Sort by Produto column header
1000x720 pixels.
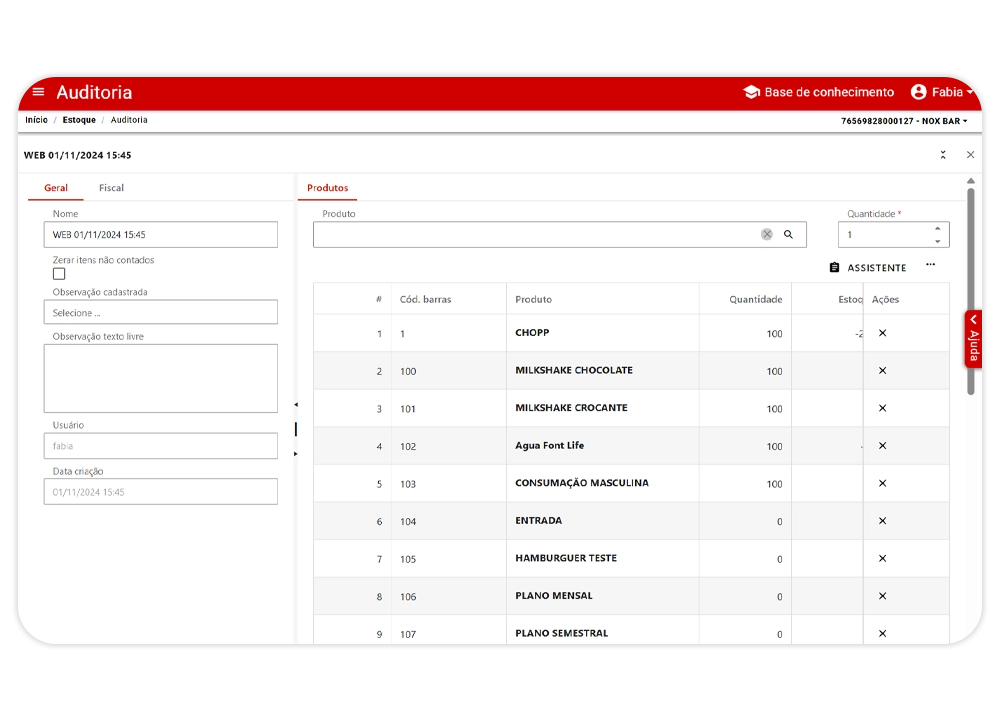click(x=533, y=299)
